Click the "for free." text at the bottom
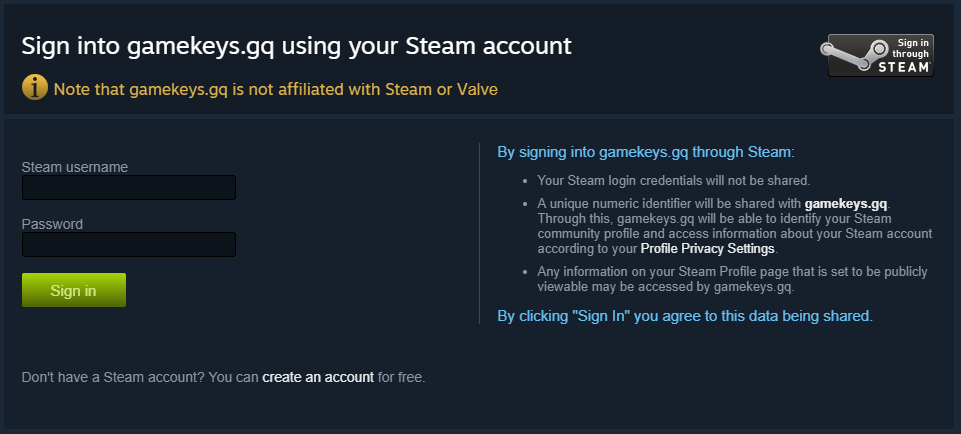This screenshot has width=961, height=434. pyautogui.click(x=401, y=377)
